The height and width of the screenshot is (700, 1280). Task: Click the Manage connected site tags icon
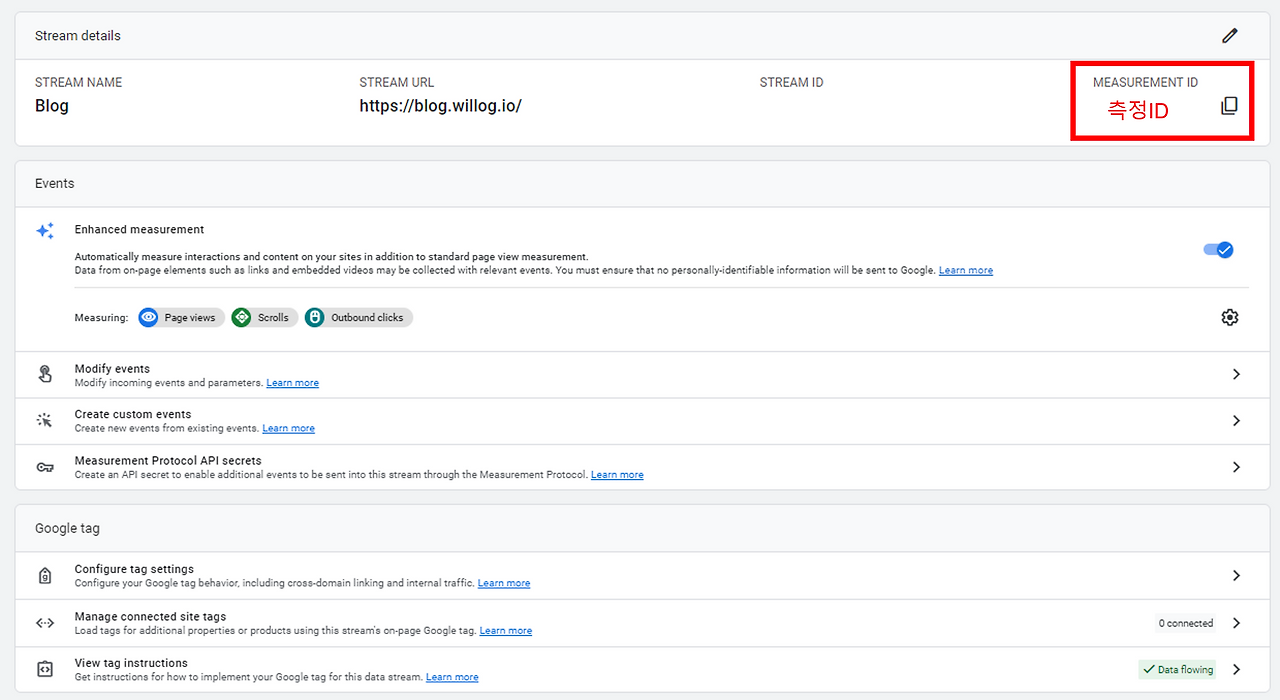[45, 623]
